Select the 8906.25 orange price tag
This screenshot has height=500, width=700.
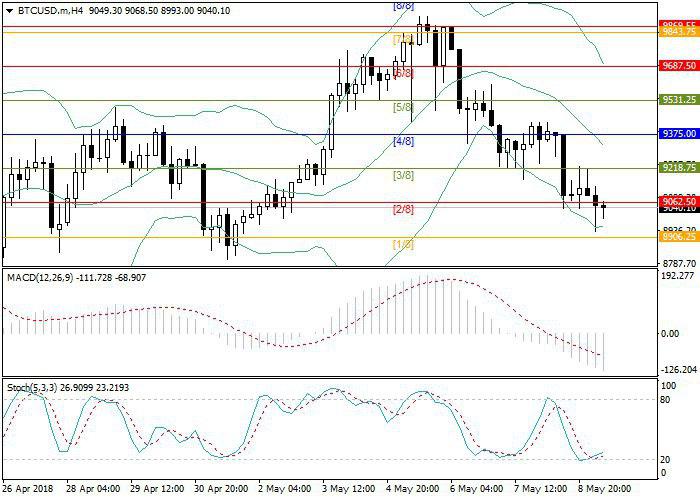(678, 238)
